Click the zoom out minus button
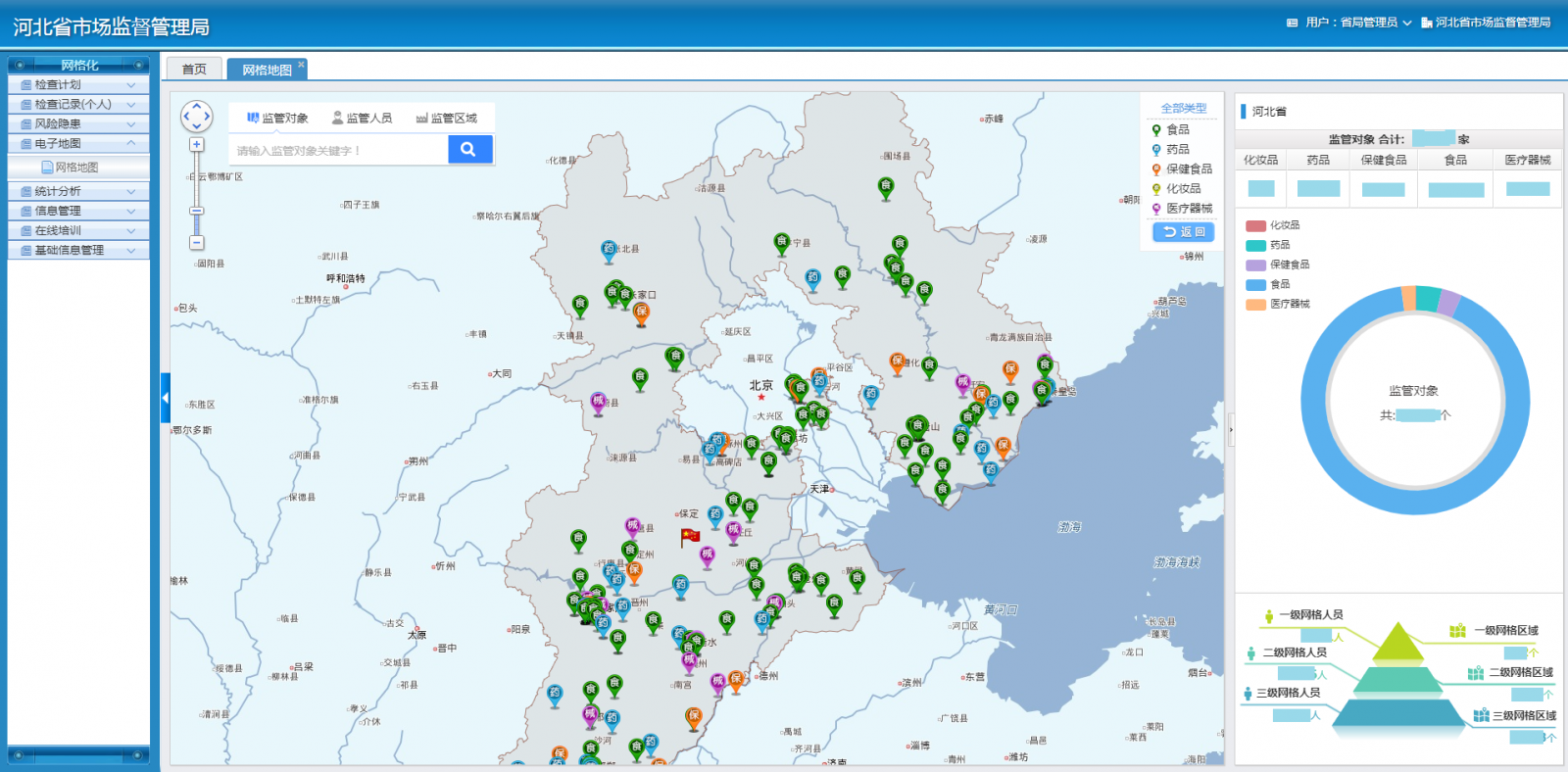The width and height of the screenshot is (1568, 772). (197, 243)
